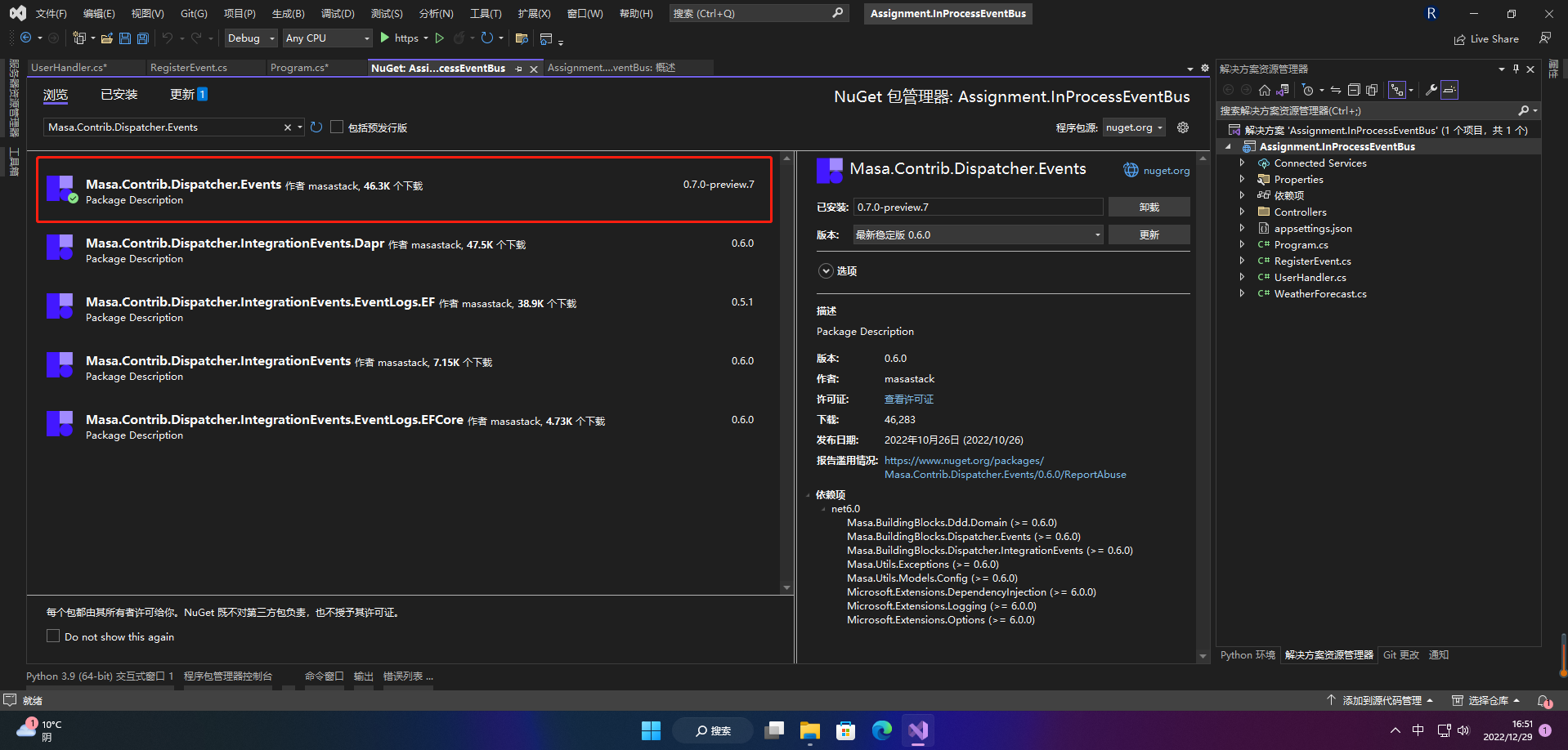Click the Restart circular arrow icon
Screen dimensions: 1568x750
(486, 38)
